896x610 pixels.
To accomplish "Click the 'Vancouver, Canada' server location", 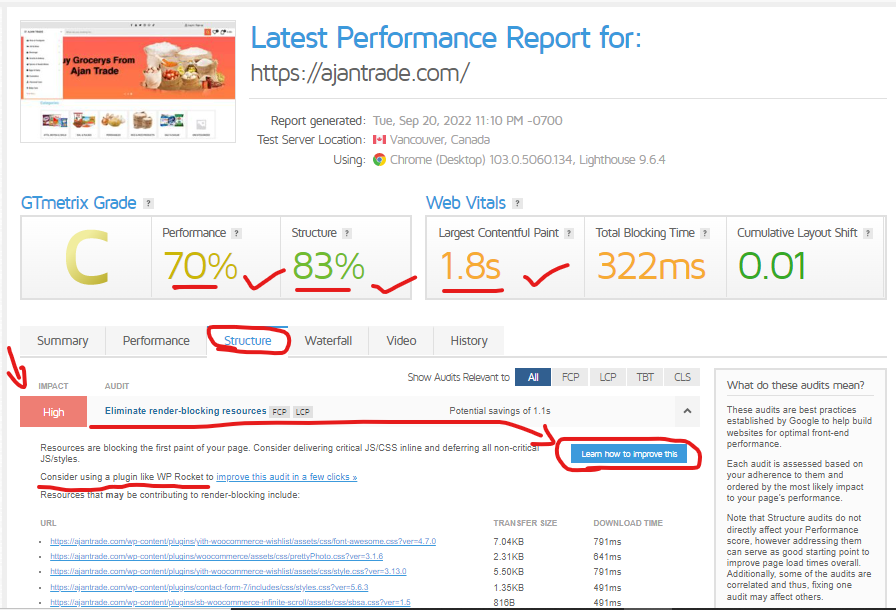I will [440, 140].
